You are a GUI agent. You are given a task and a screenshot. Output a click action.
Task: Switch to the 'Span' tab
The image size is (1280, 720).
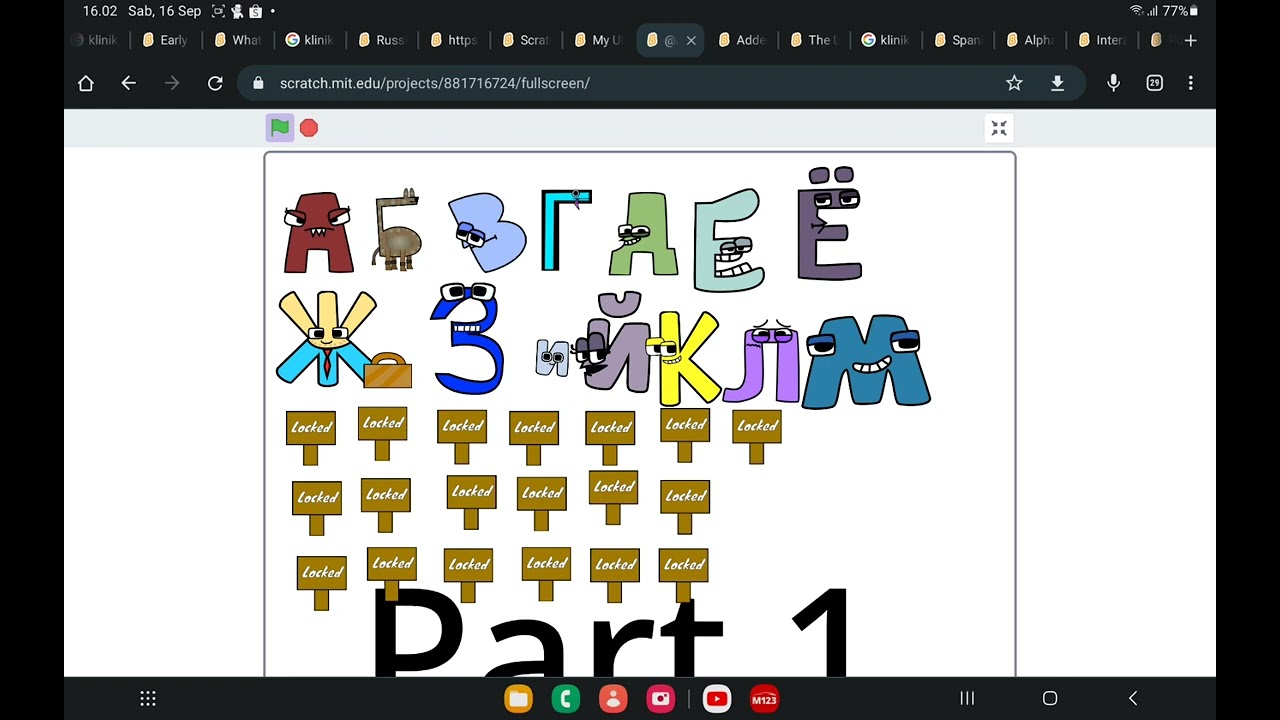tap(957, 41)
